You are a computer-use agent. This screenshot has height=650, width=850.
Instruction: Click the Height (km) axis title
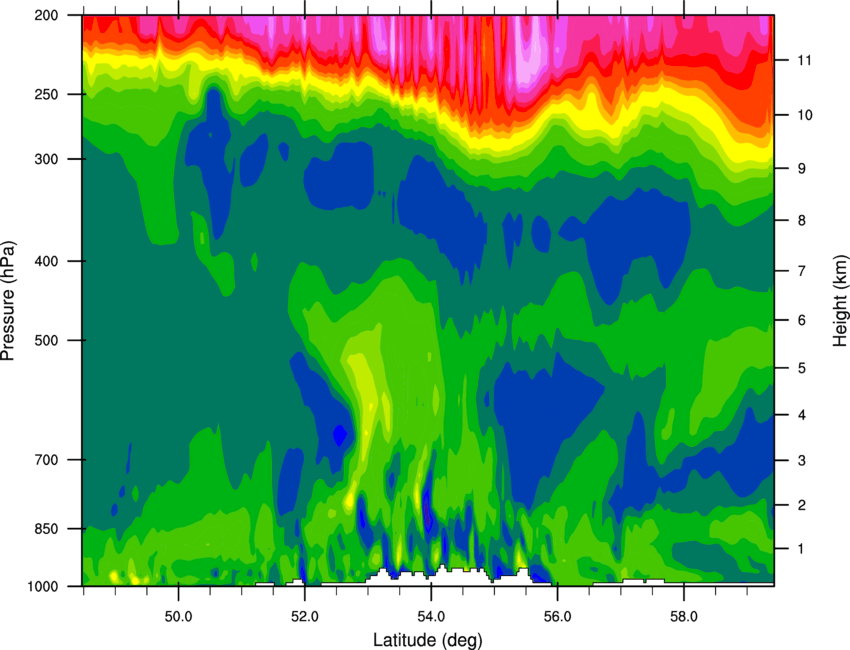point(840,300)
